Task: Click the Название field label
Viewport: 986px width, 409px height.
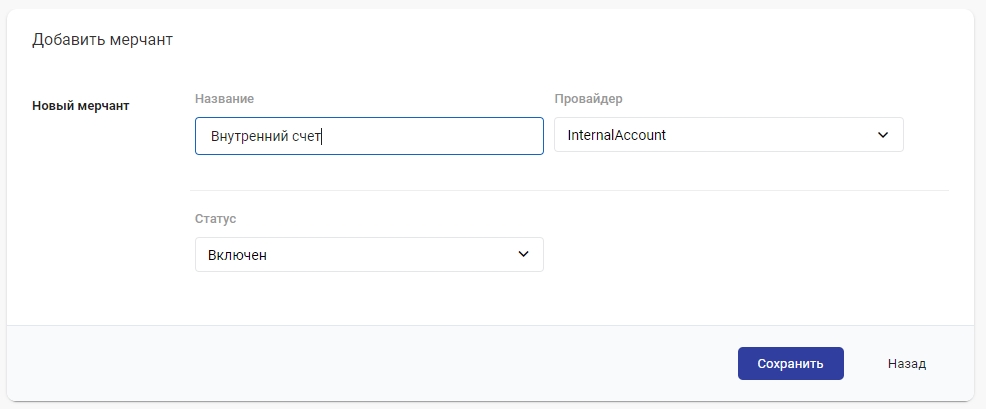Action: (224, 99)
